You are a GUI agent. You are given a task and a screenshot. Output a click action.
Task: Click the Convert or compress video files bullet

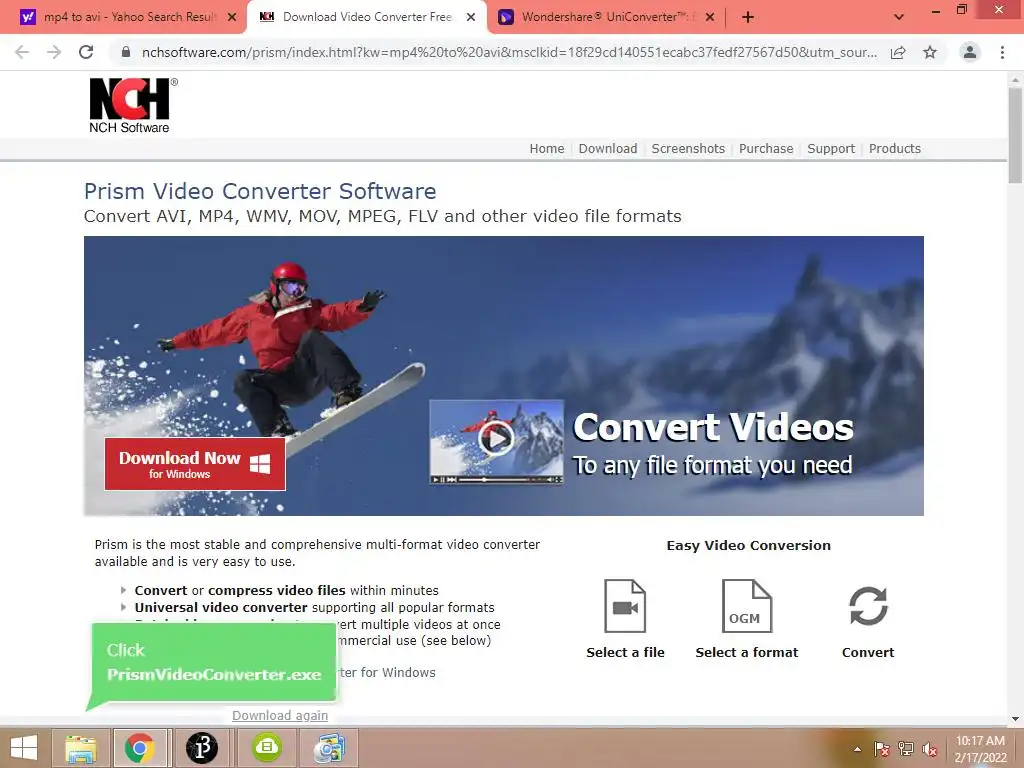tap(286, 590)
